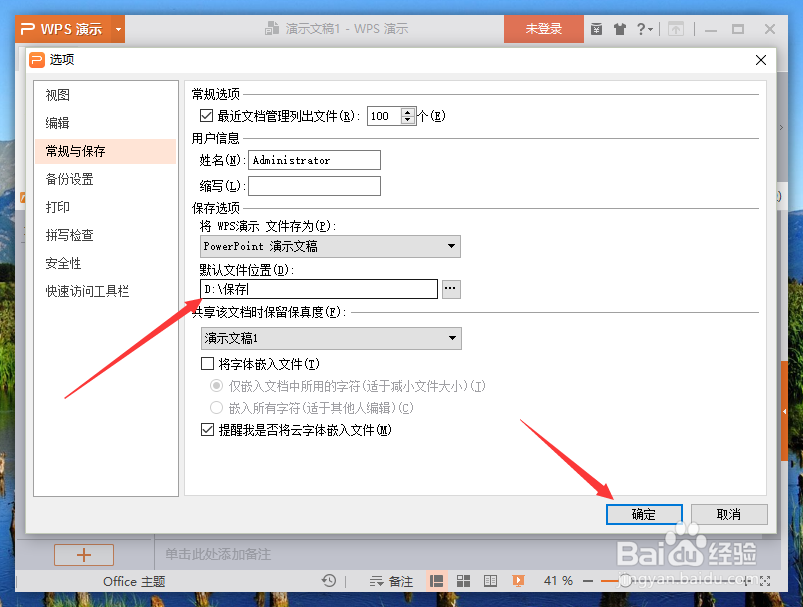Open the membership wallet icon in title bar

tap(596, 29)
